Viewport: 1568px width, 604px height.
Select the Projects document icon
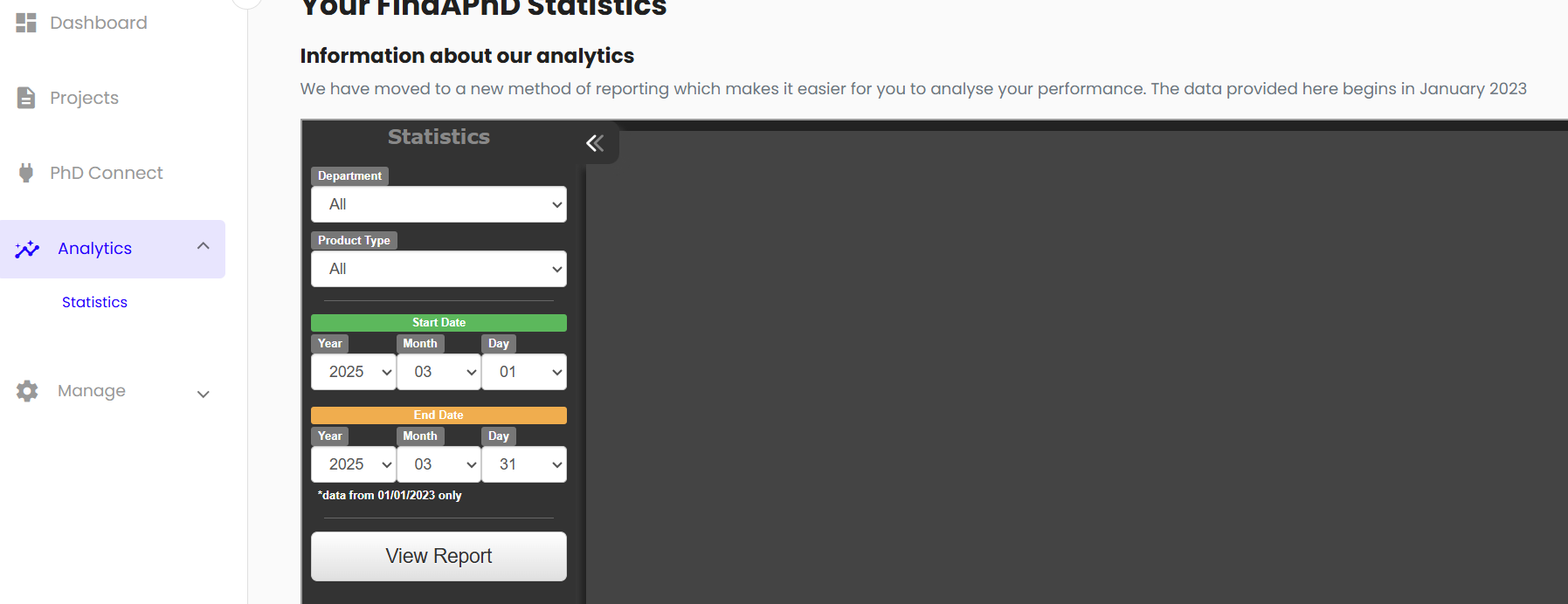[25, 98]
